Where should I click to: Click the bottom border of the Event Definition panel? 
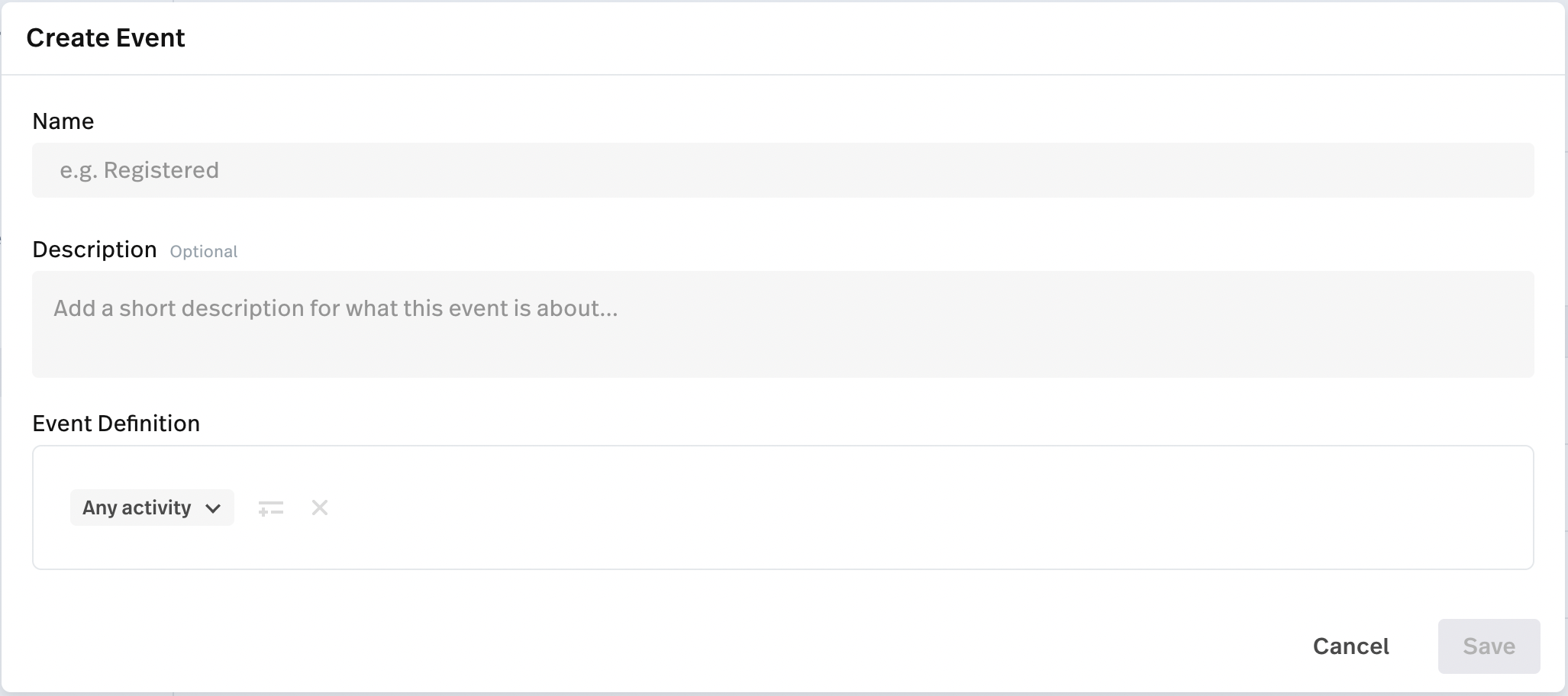click(782, 569)
